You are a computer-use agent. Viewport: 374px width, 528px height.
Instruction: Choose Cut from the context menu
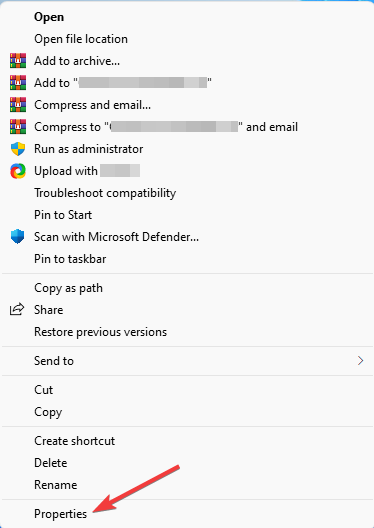pos(43,390)
